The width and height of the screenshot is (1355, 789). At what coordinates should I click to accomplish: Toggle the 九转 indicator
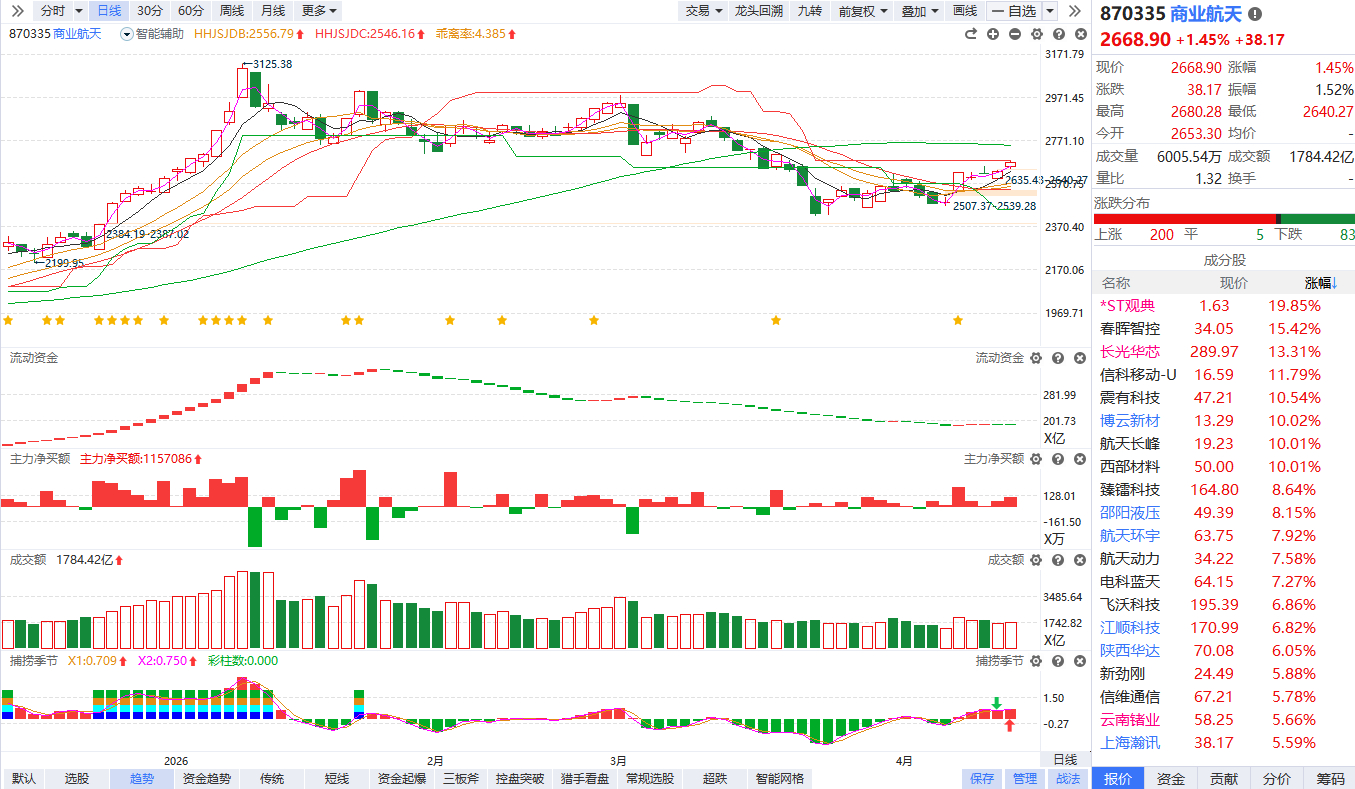point(809,11)
